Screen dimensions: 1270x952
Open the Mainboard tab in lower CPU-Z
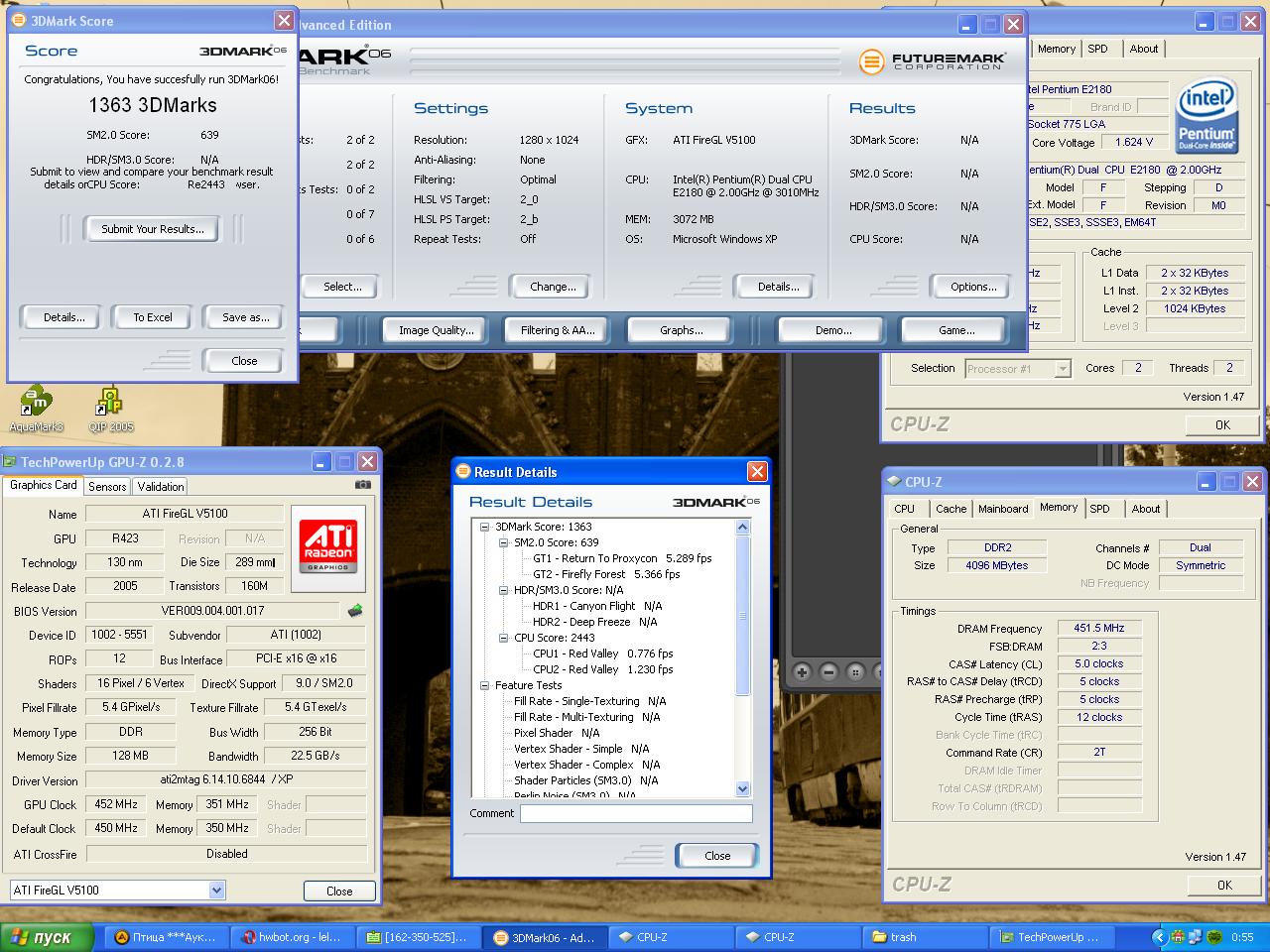(x=1003, y=509)
